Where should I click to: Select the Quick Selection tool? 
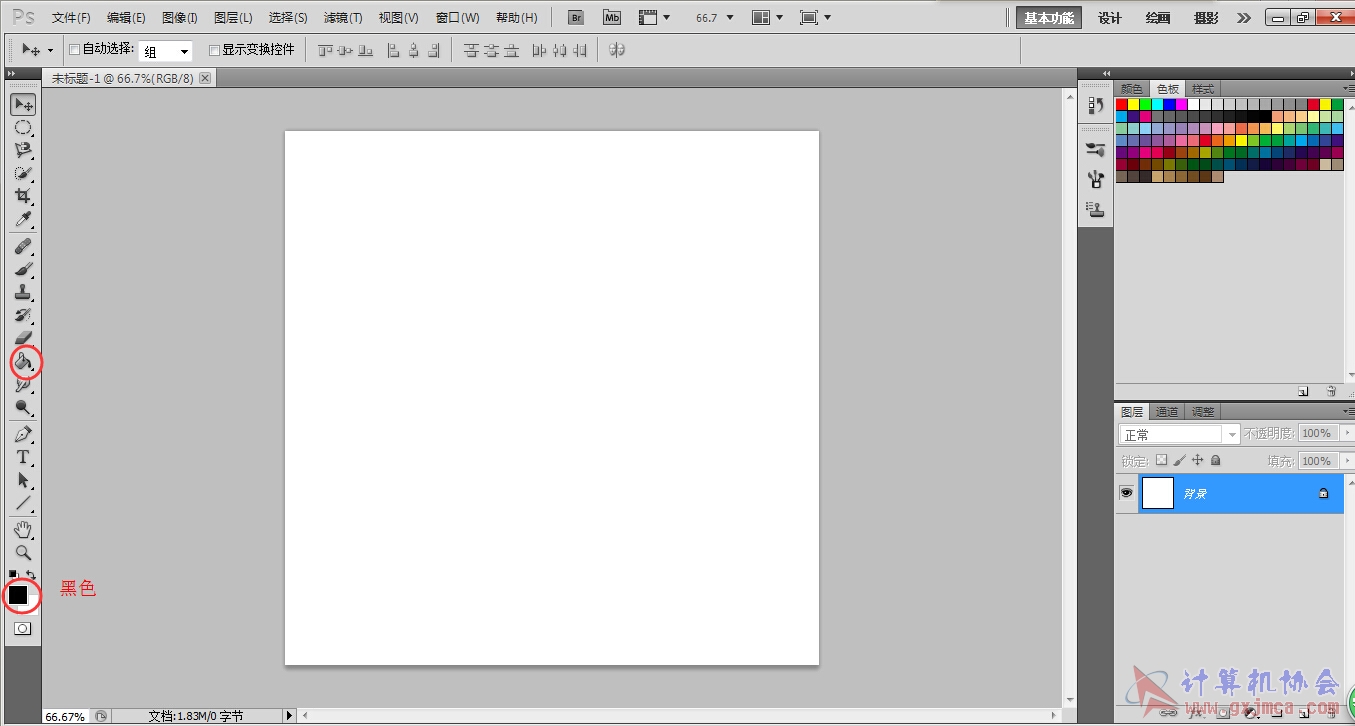tap(23, 173)
